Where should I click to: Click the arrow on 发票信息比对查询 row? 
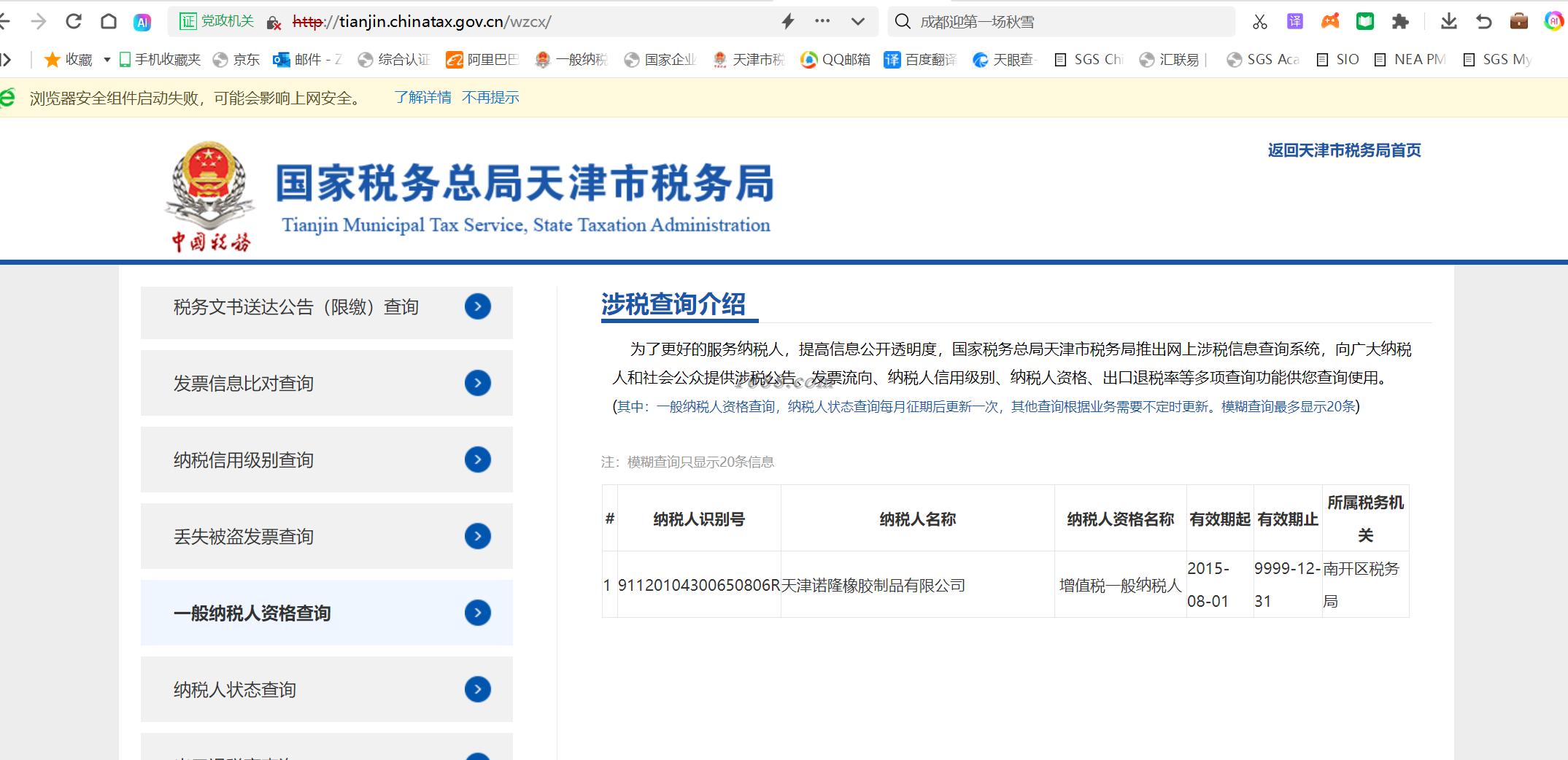click(x=478, y=383)
